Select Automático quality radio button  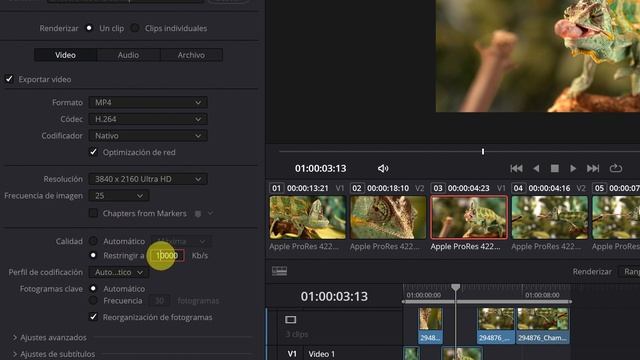(93, 241)
